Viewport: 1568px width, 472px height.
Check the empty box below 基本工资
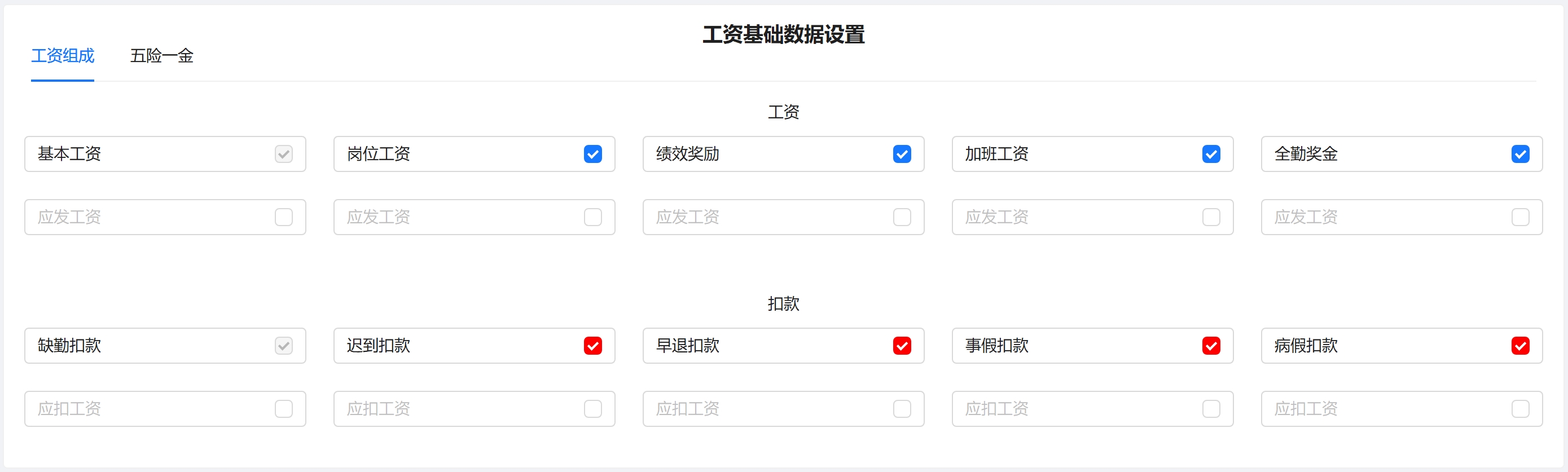pos(284,217)
